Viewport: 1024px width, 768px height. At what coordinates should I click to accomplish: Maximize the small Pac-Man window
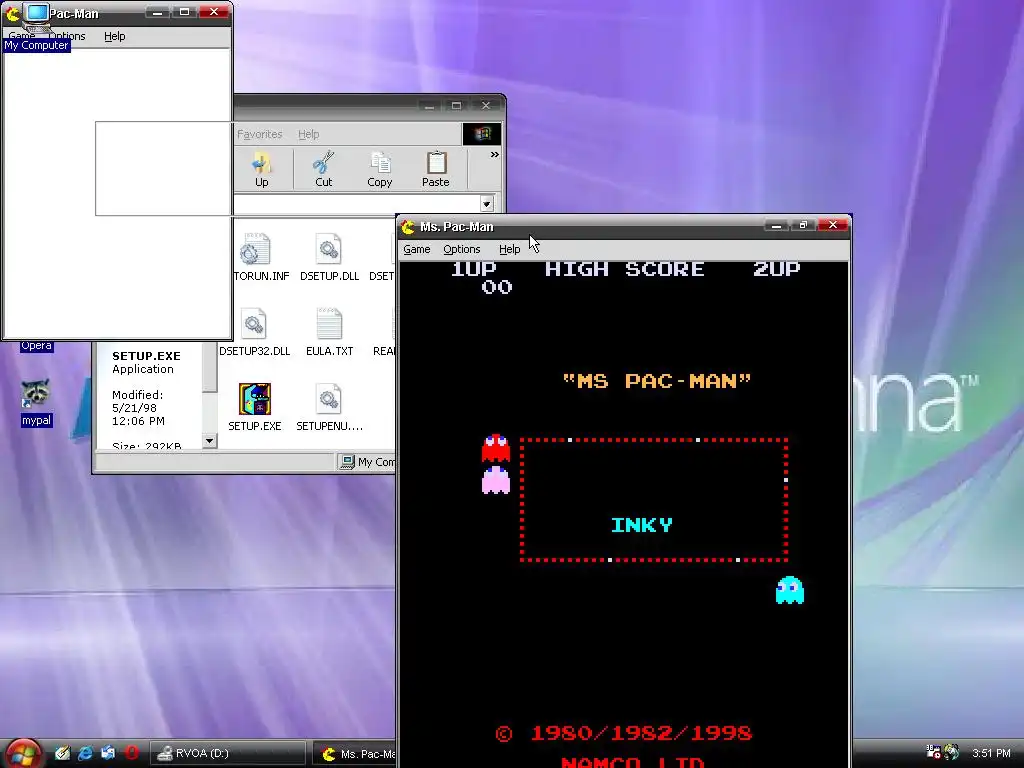click(x=184, y=12)
